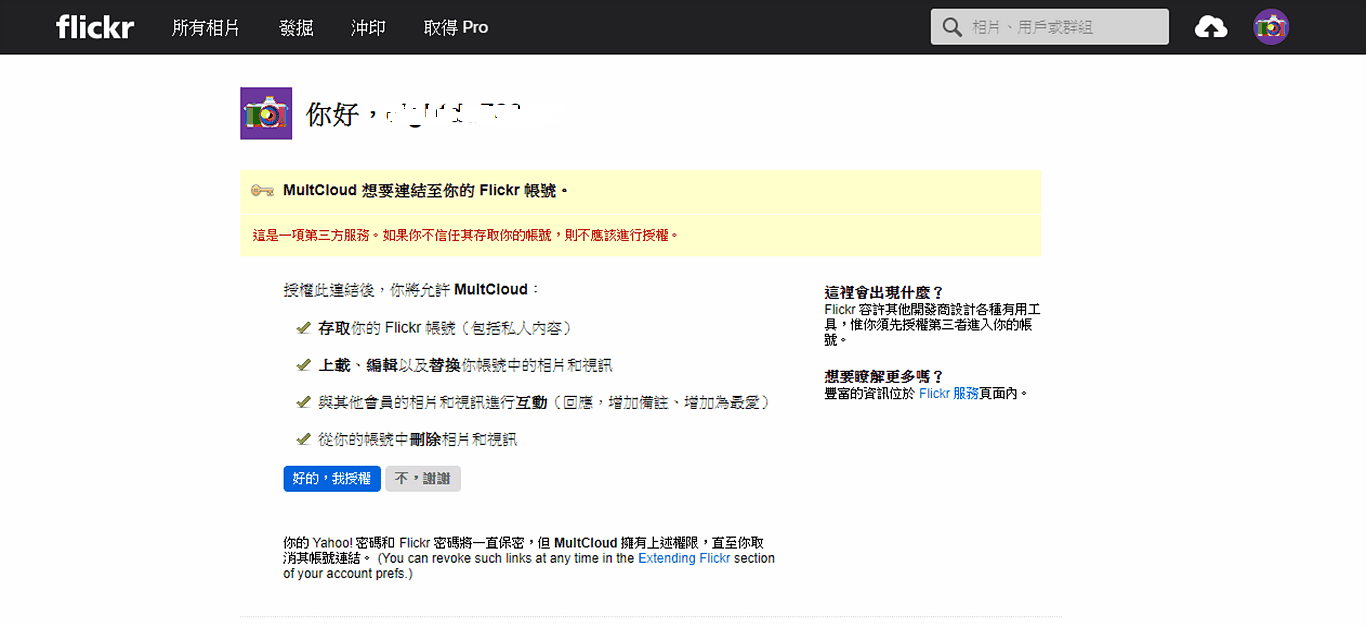The image size is (1366, 626).
Task: Click the 這裡會出現什麼？ heading
Action: [884, 293]
